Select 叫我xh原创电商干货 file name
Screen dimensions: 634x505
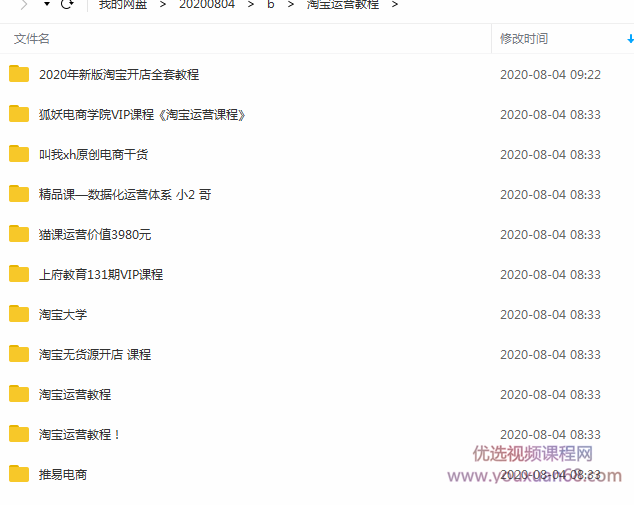point(93,154)
